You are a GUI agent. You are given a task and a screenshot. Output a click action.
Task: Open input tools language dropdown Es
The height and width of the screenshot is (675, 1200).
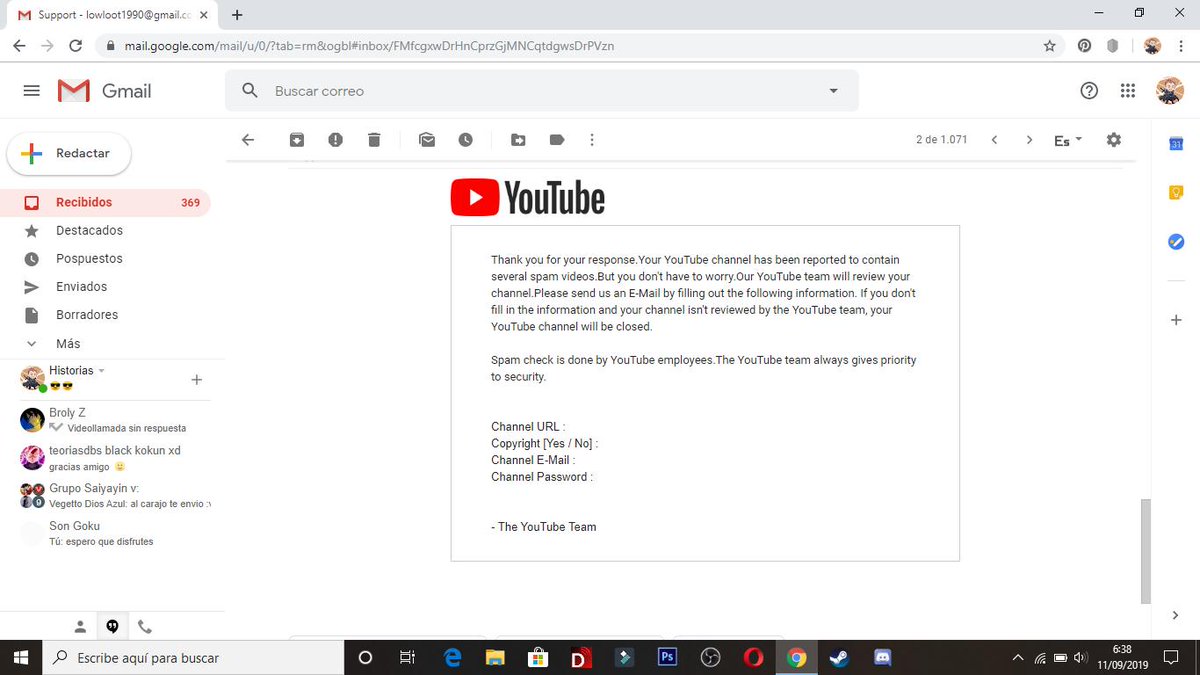pos(1068,141)
